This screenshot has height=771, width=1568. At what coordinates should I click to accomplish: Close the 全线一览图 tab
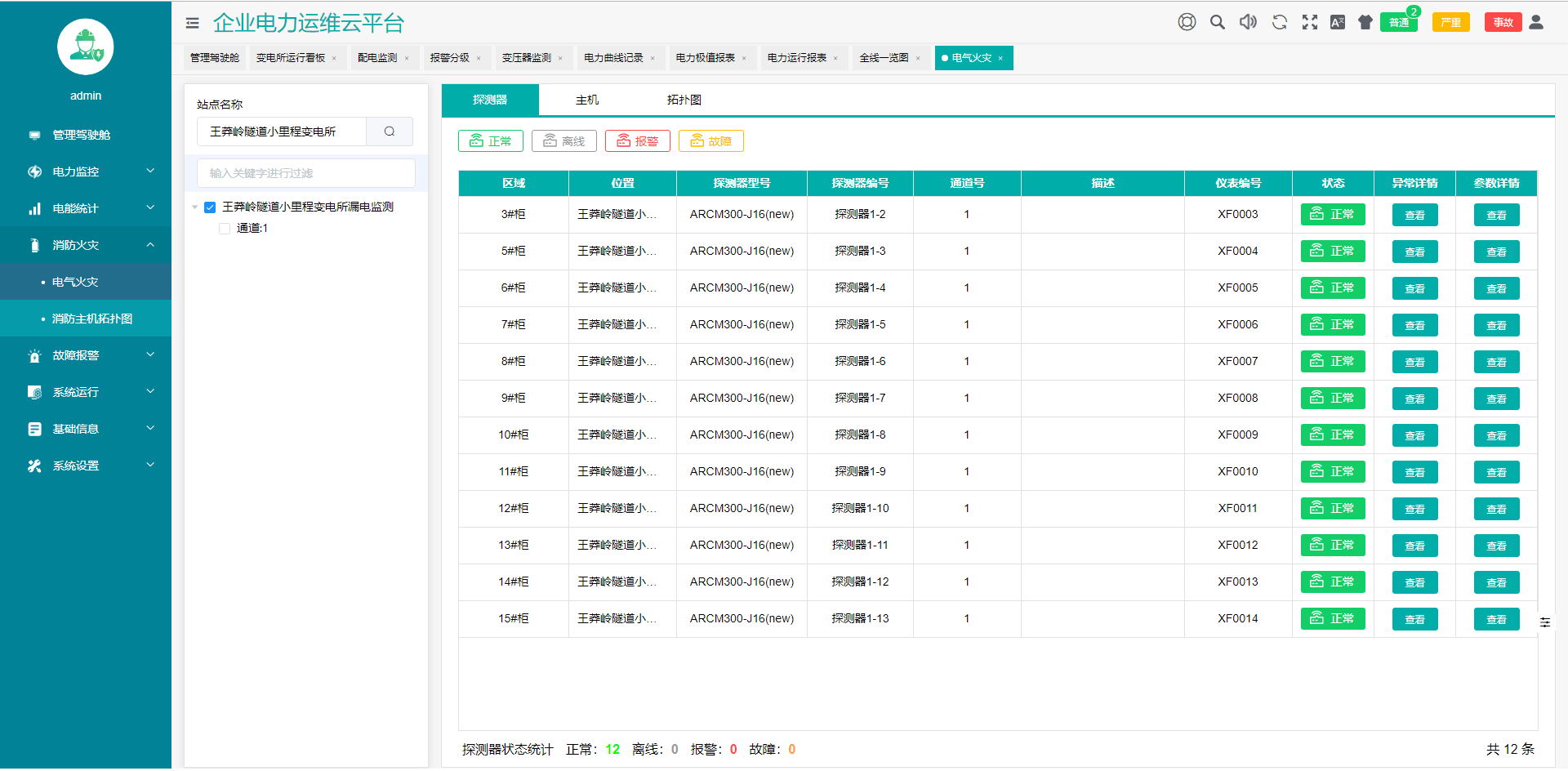click(x=918, y=58)
